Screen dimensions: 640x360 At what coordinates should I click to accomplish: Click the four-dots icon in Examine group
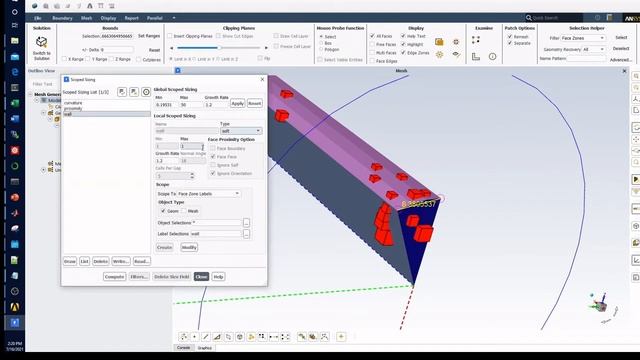pos(476,40)
